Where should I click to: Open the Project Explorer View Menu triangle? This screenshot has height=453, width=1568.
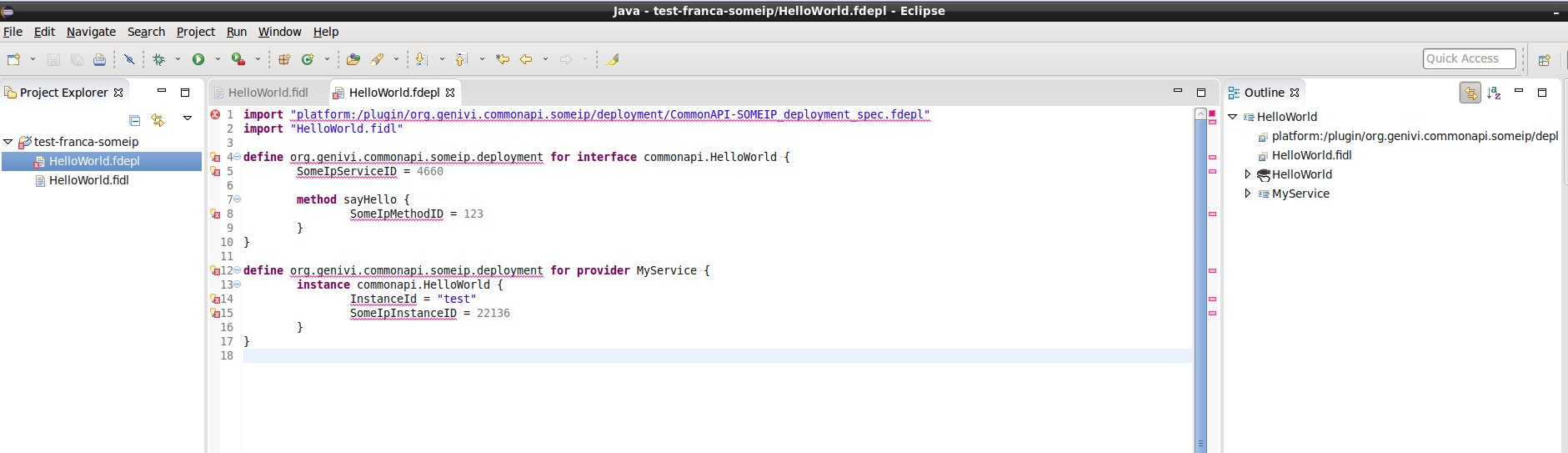pos(188,118)
